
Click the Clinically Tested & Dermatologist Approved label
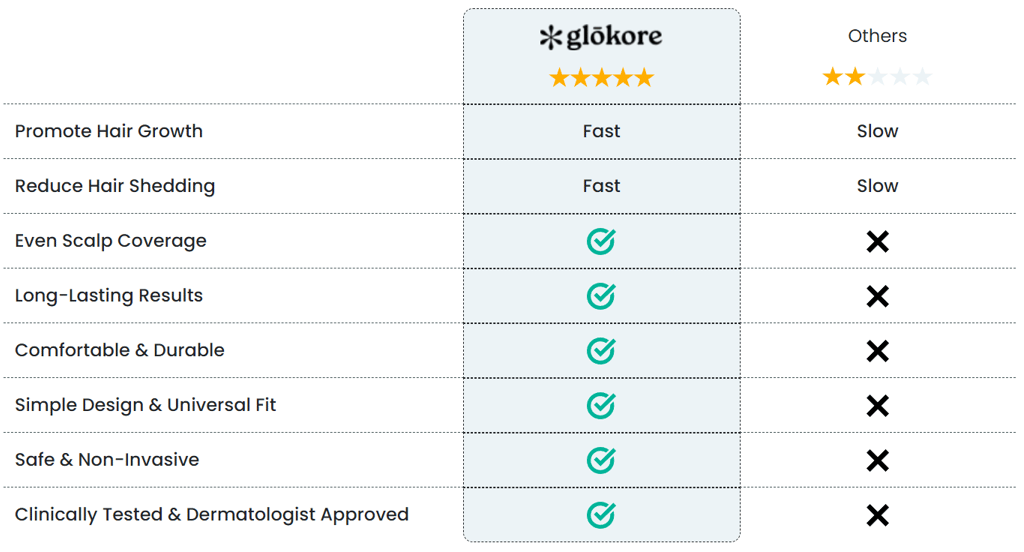point(212,515)
